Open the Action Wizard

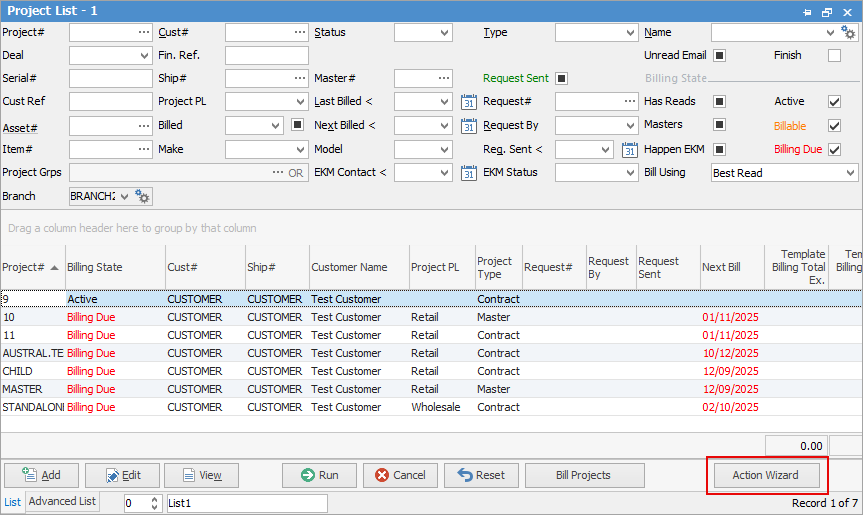pos(767,475)
